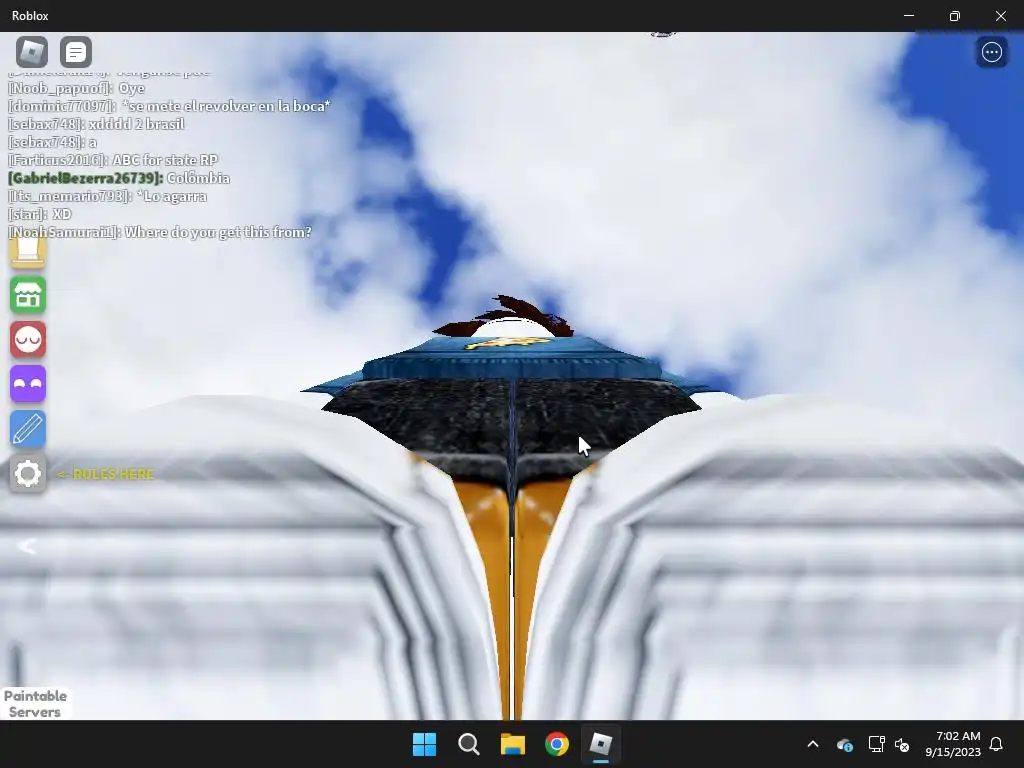Click Its_memario793 'Lo agarra' message
Image resolution: width=1024 pixels, height=768 pixels.
click(x=107, y=196)
